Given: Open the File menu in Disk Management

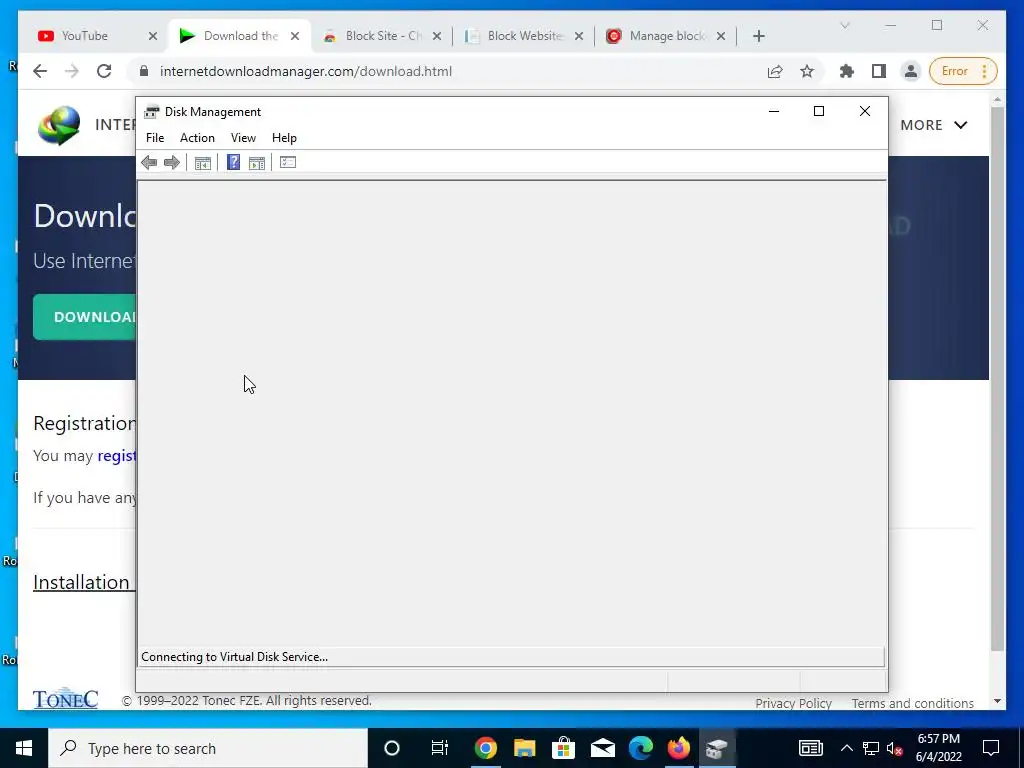Looking at the screenshot, I should pos(155,138).
